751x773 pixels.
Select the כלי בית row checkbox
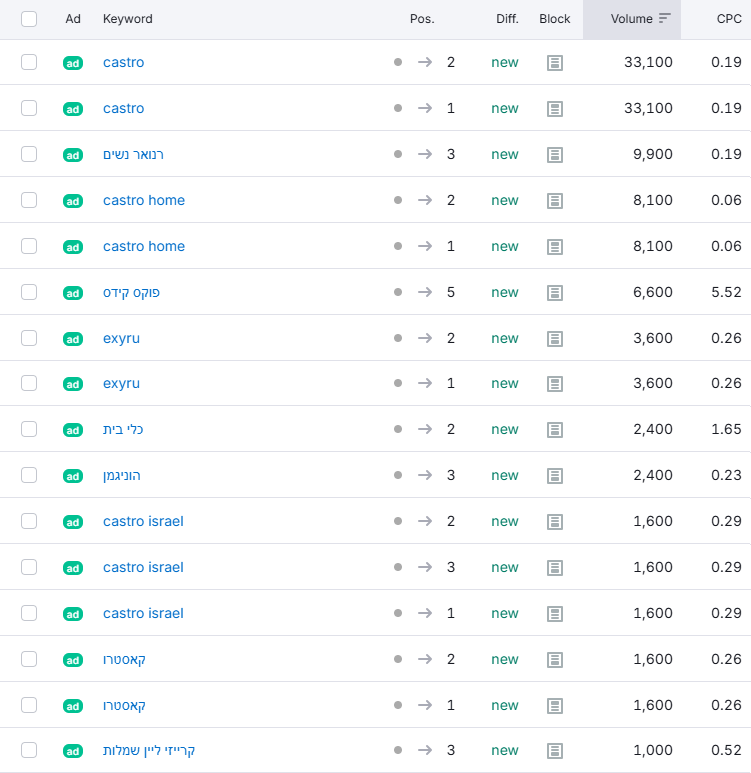pos(29,429)
